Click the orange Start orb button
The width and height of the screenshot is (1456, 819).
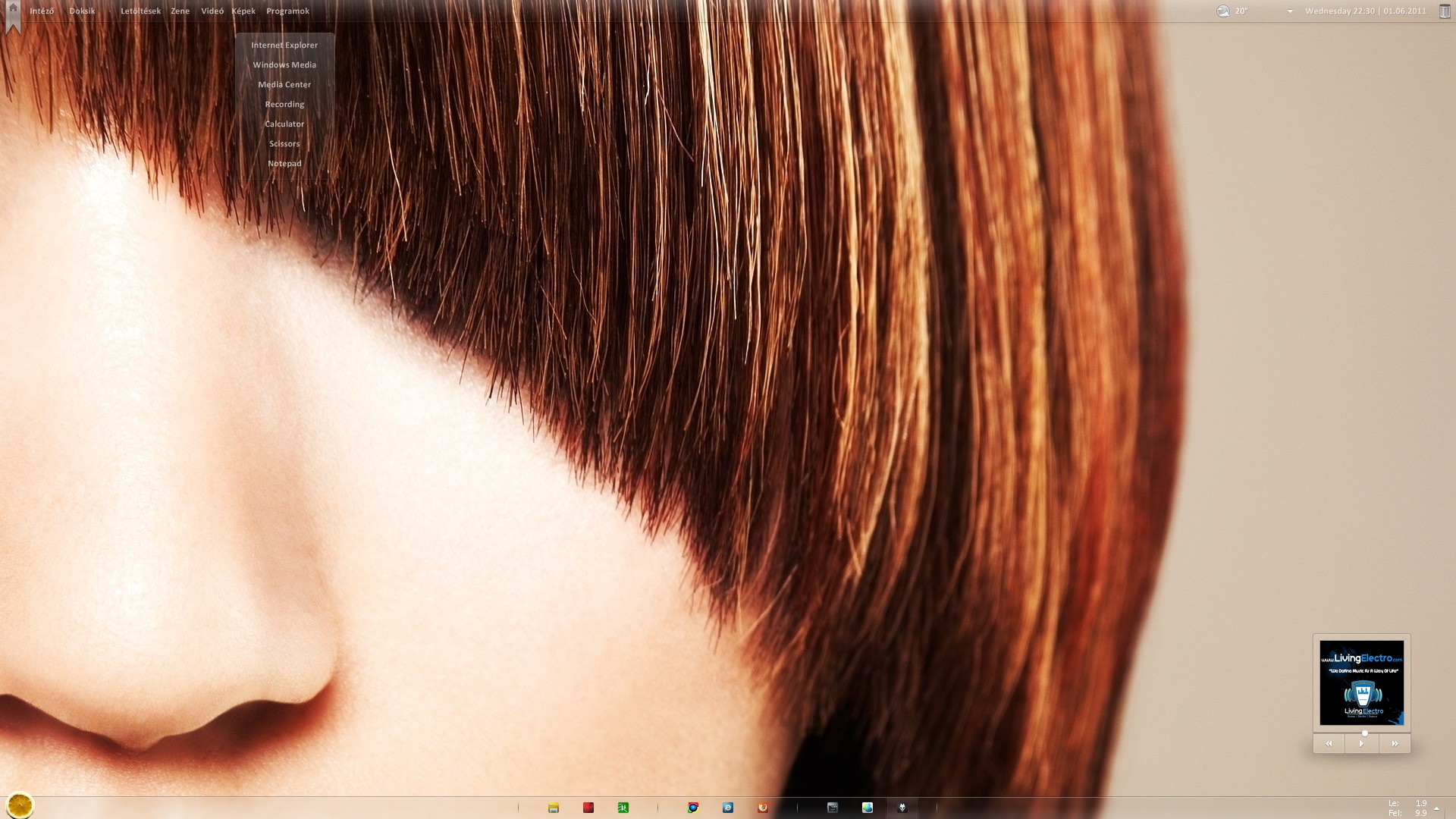pyautogui.click(x=20, y=805)
